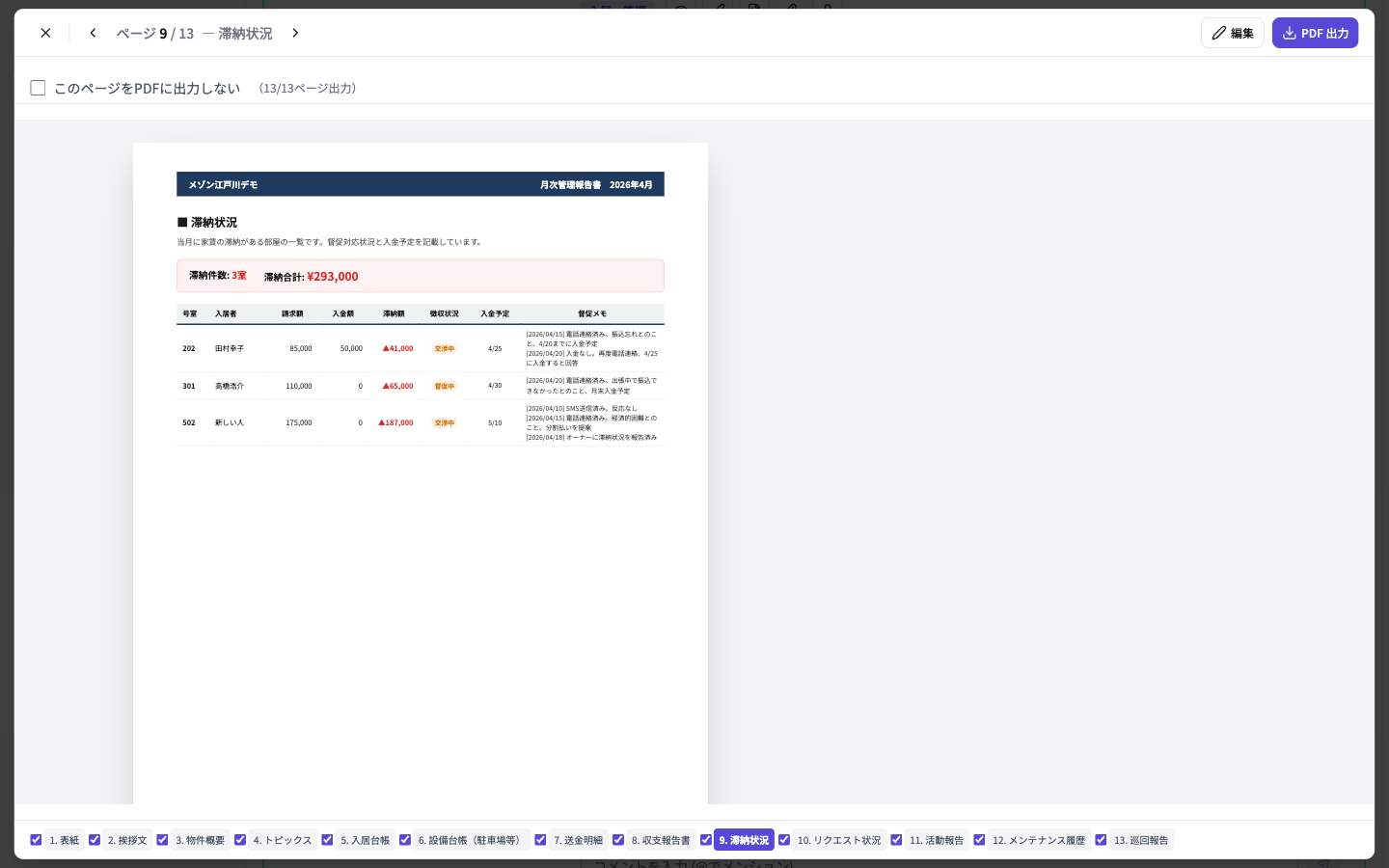Toggle the 13. 巡回報告 checkbox
The width and height of the screenshot is (1389, 868).
point(1101,840)
